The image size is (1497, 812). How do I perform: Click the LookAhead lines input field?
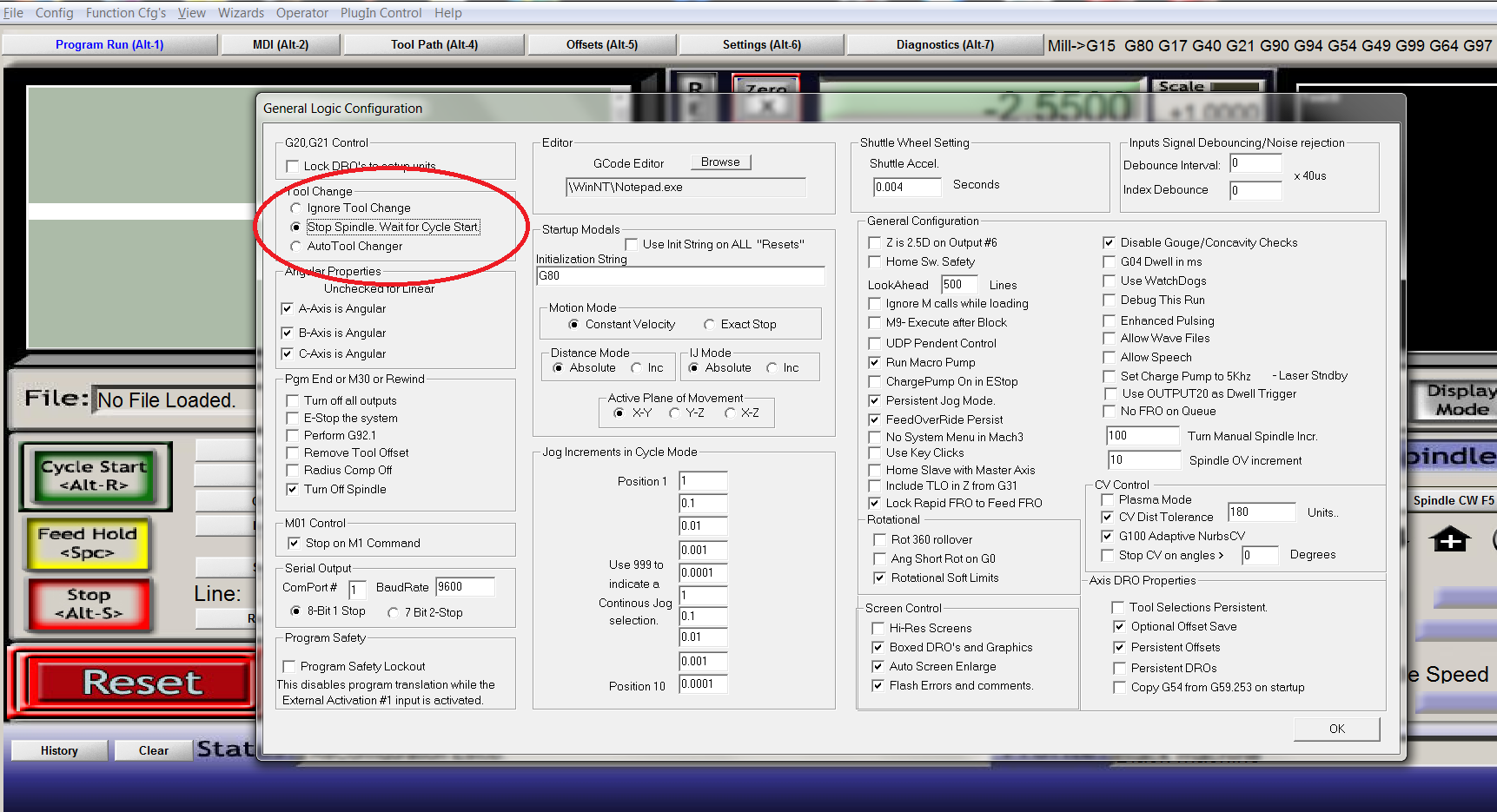959,285
